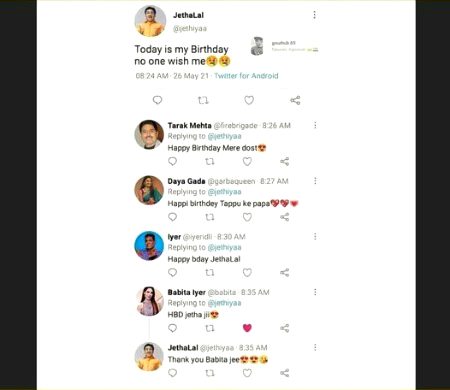The width and height of the screenshot is (450, 390).
Task: Open more options on Babita Iyer's reply
Action: (x=315, y=292)
